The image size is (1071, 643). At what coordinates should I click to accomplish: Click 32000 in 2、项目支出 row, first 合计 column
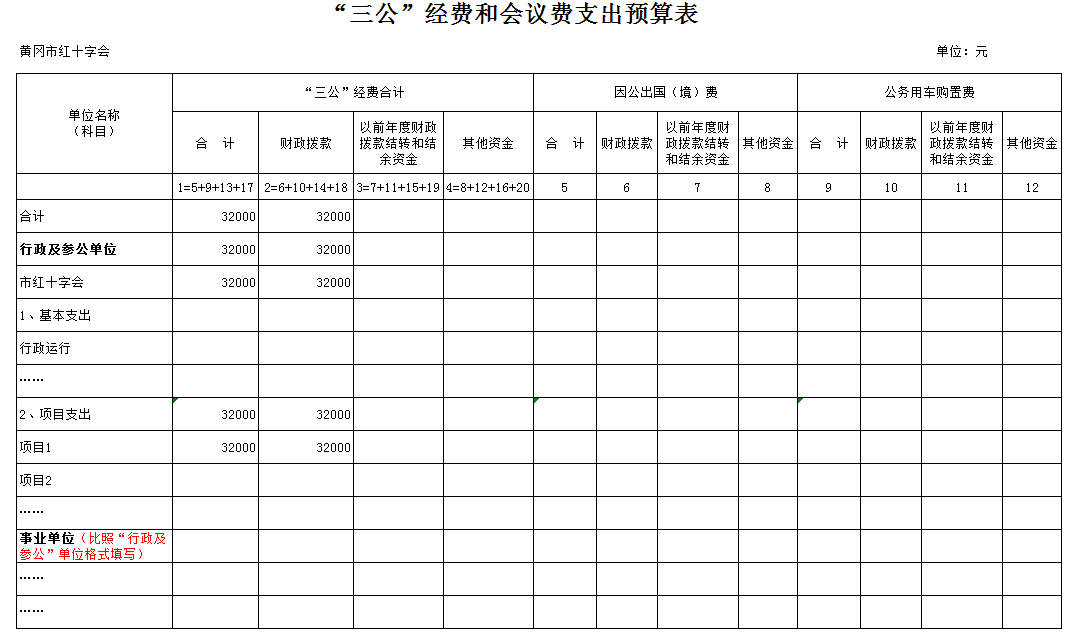238,414
